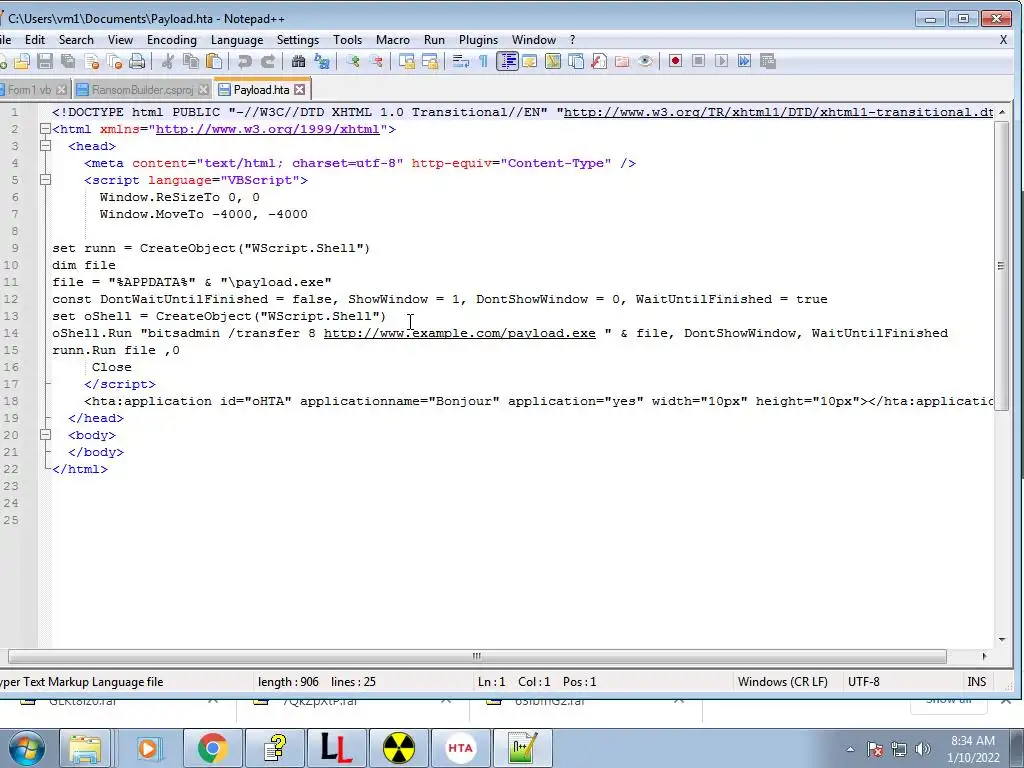The height and width of the screenshot is (768, 1024).
Task: Click the Print toolbar icon
Action: (x=137, y=61)
